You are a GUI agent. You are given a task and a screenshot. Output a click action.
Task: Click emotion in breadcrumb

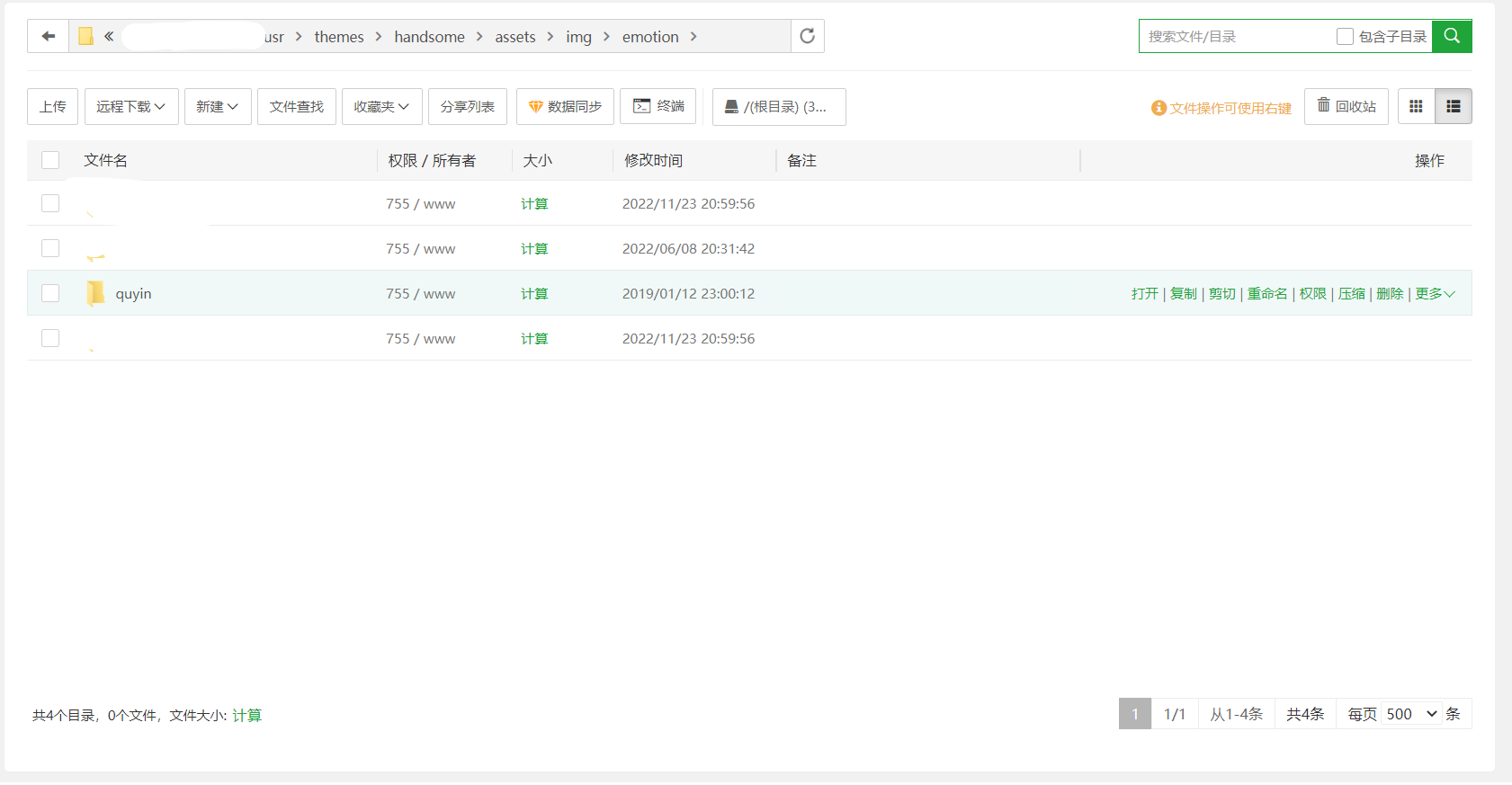pos(650,36)
